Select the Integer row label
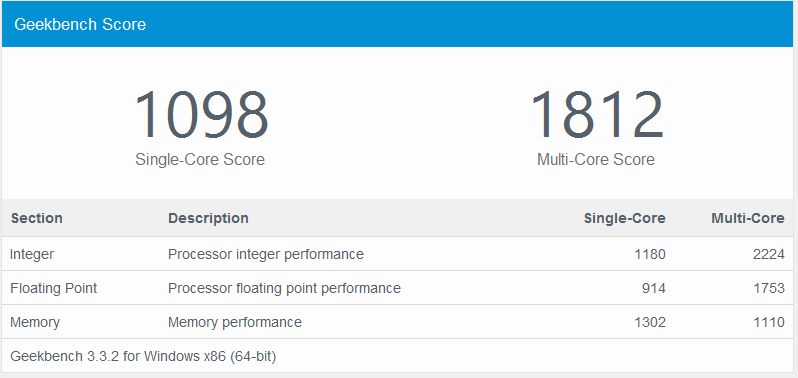Screen dimensions: 798x378 point(32,254)
